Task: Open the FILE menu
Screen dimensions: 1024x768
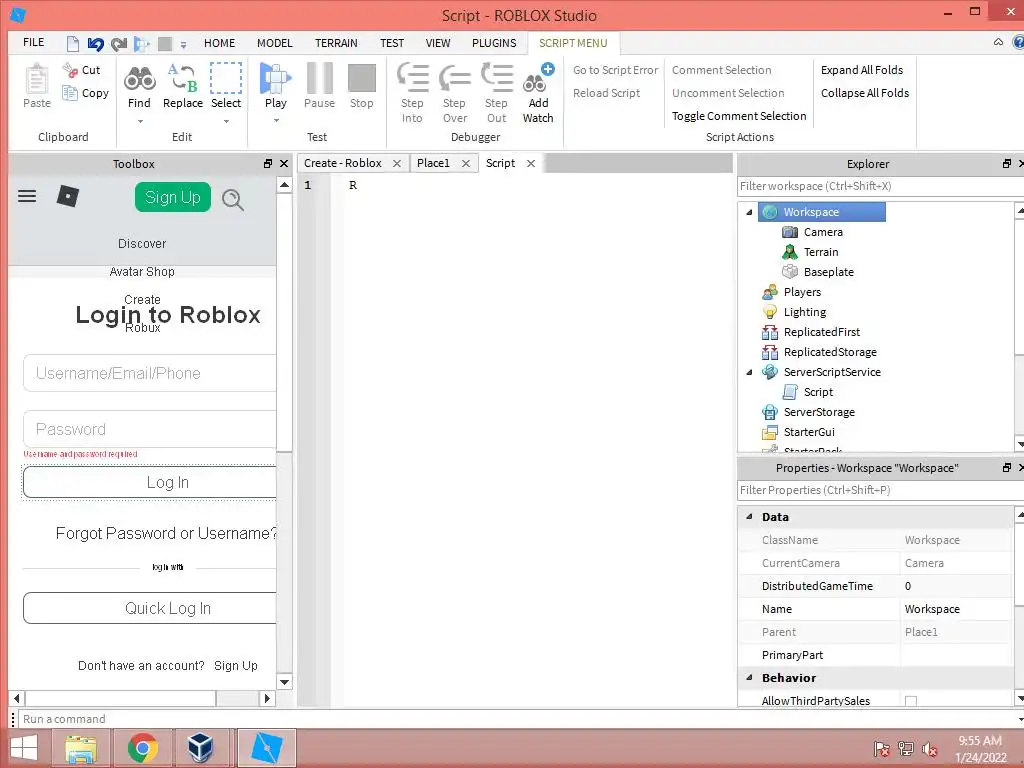Action: 33,42
